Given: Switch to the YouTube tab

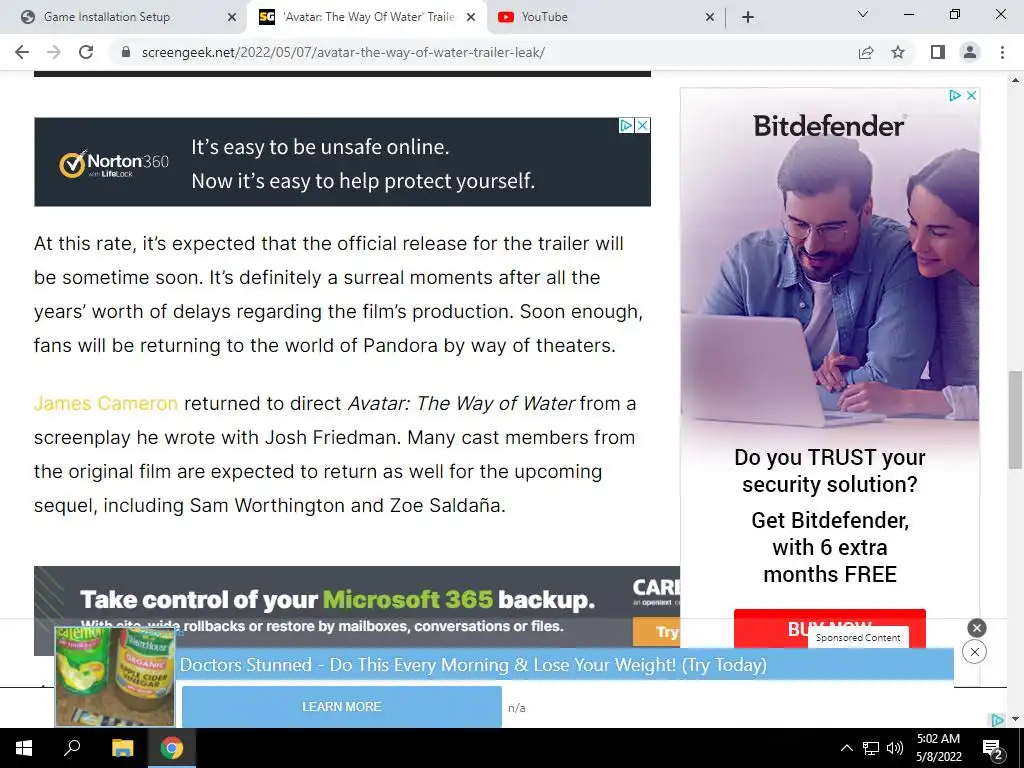Looking at the screenshot, I should click(x=544, y=17).
